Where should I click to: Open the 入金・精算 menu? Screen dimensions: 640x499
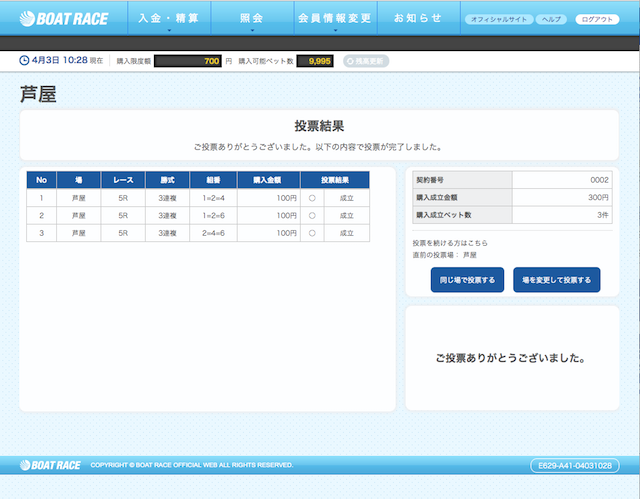(168, 19)
